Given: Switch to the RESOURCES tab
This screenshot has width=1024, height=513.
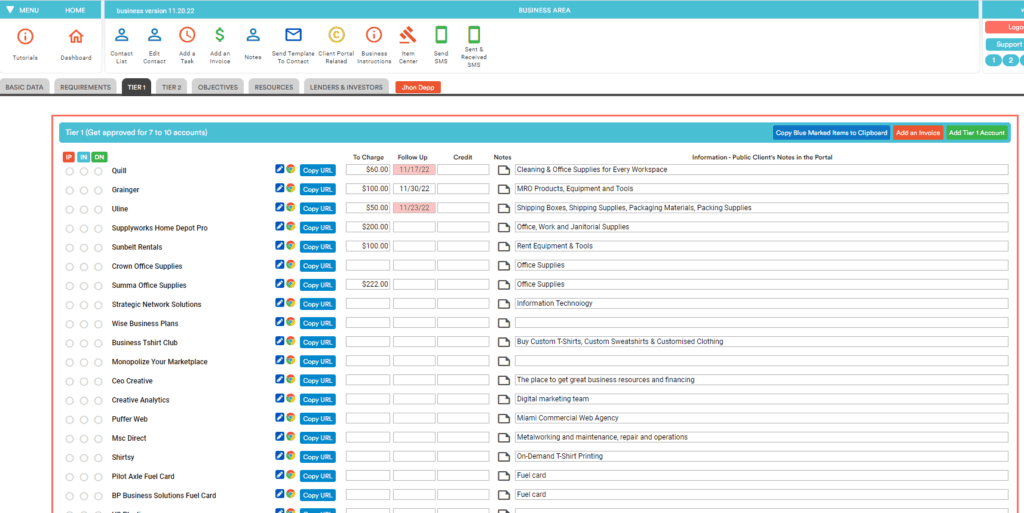Looking at the screenshot, I should tap(274, 87).
